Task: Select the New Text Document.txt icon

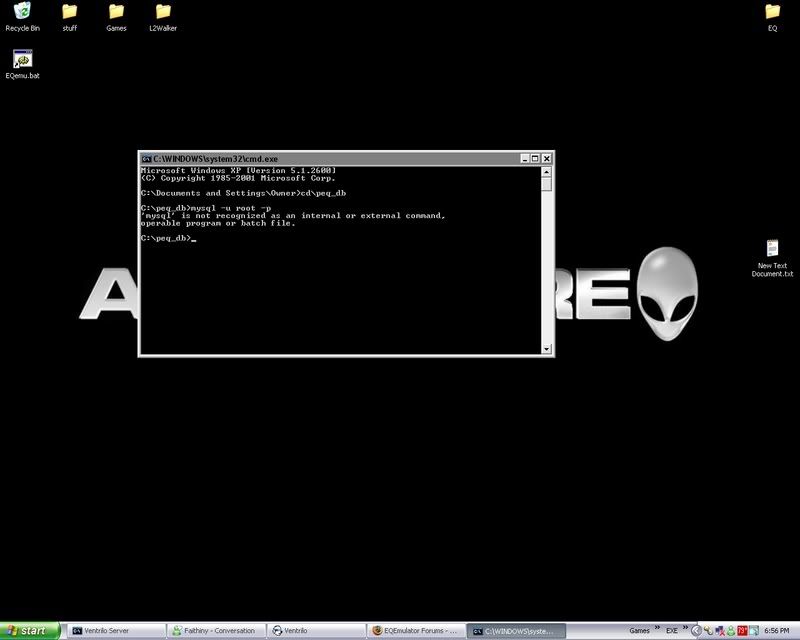Action: pyautogui.click(x=772, y=259)
